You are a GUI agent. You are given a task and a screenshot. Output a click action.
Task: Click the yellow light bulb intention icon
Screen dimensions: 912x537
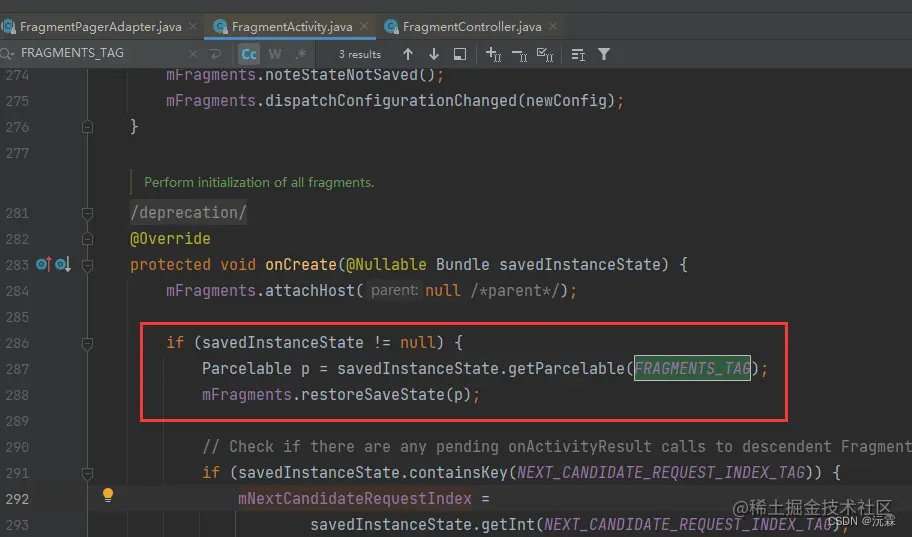[x=108, y=495]
